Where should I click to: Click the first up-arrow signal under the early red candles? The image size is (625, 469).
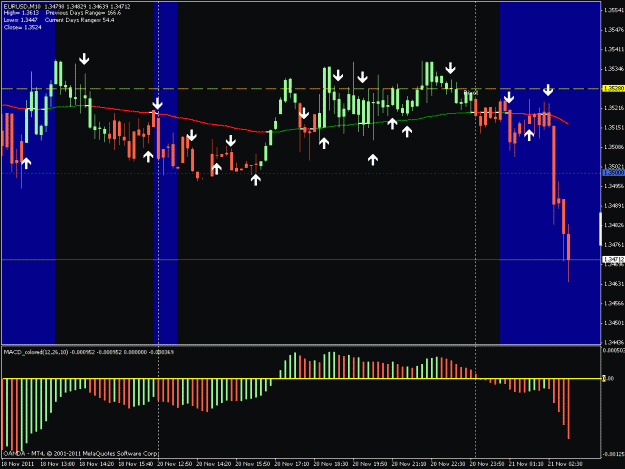(x=26, y=163)
